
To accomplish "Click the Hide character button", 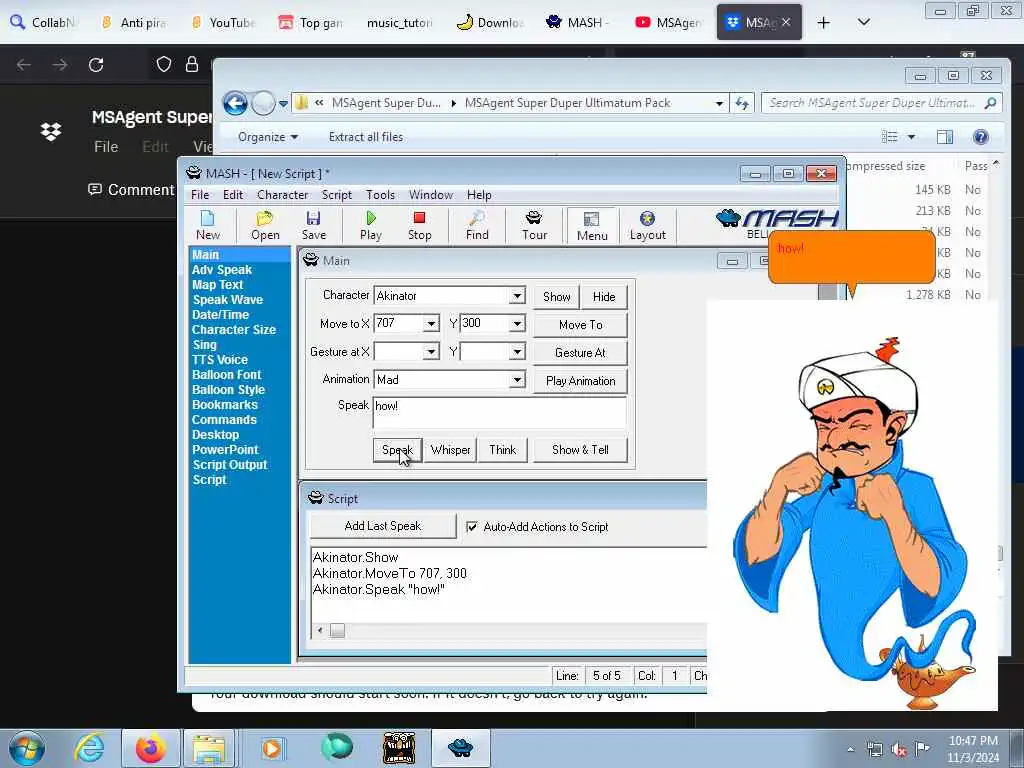I will (603, 296).
